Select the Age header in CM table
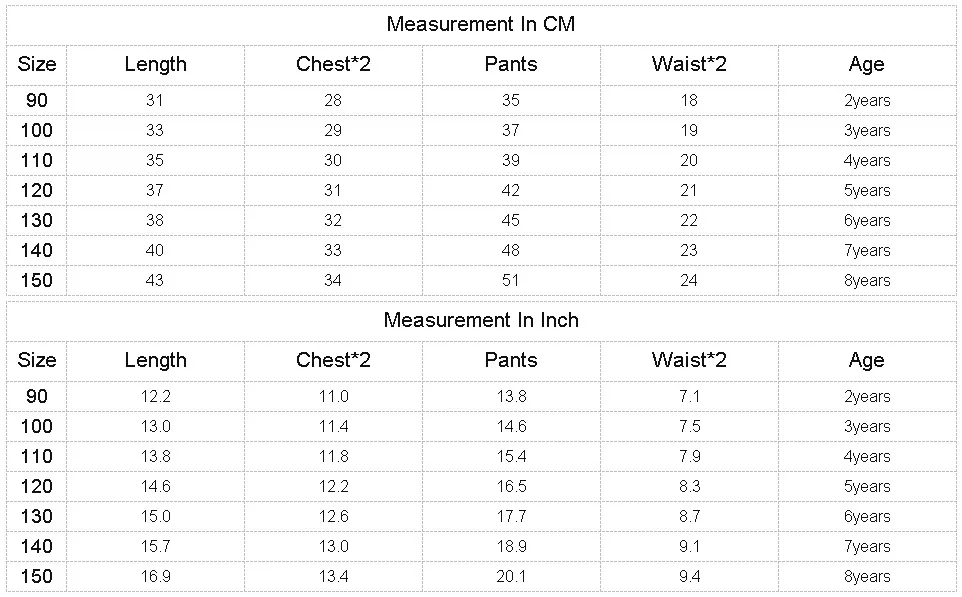 pos(866,64)
